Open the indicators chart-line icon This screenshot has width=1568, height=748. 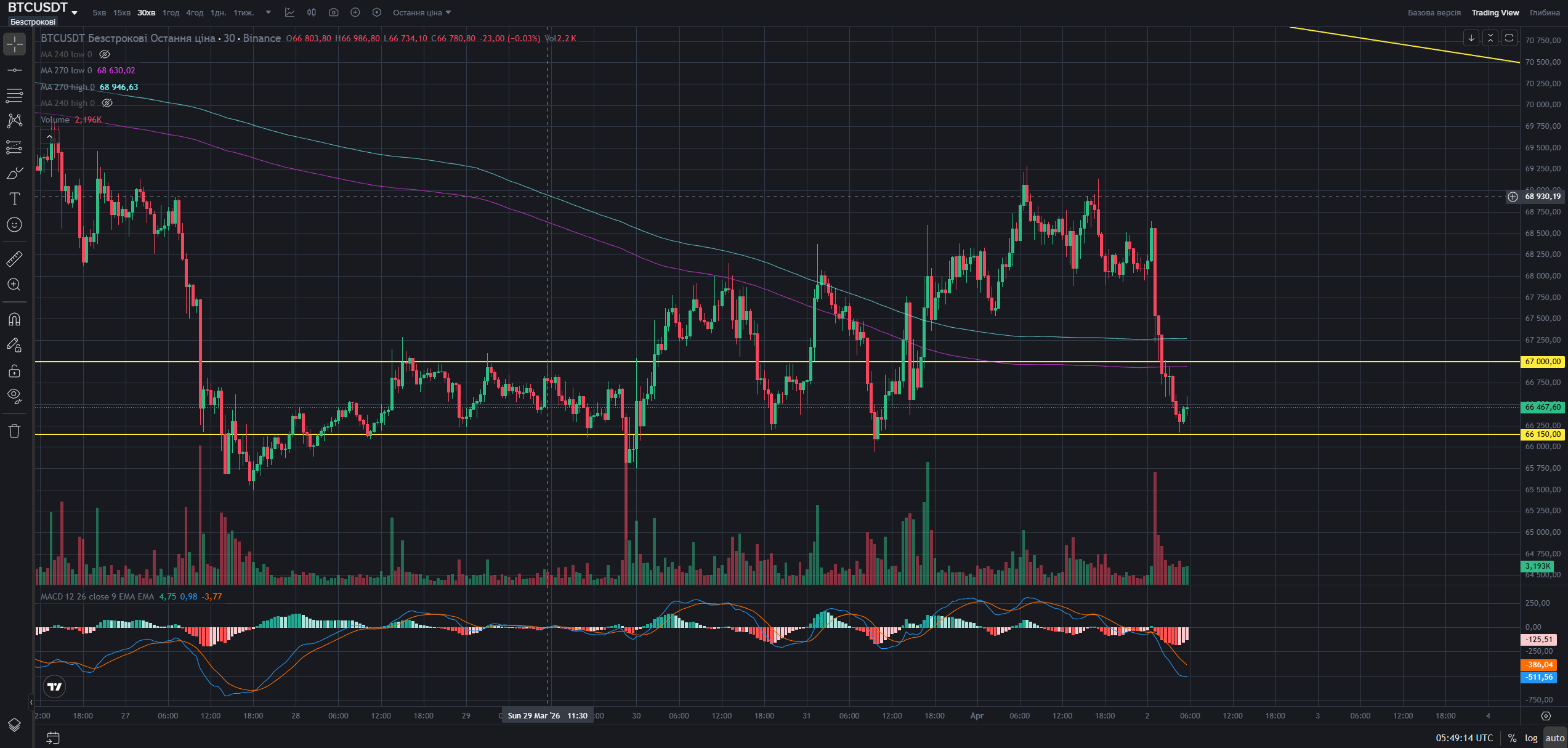(x=290, y=12)
